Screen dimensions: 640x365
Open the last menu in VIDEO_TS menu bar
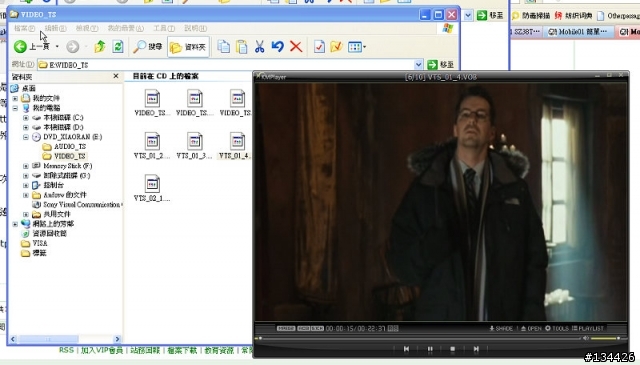(196, 28)
